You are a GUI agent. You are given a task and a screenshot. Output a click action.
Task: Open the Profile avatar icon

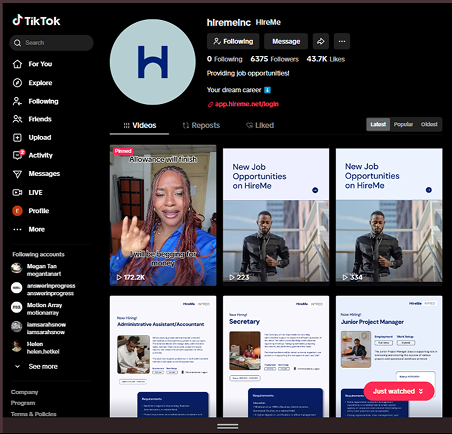pyautogui.click(x=17, y=211)
